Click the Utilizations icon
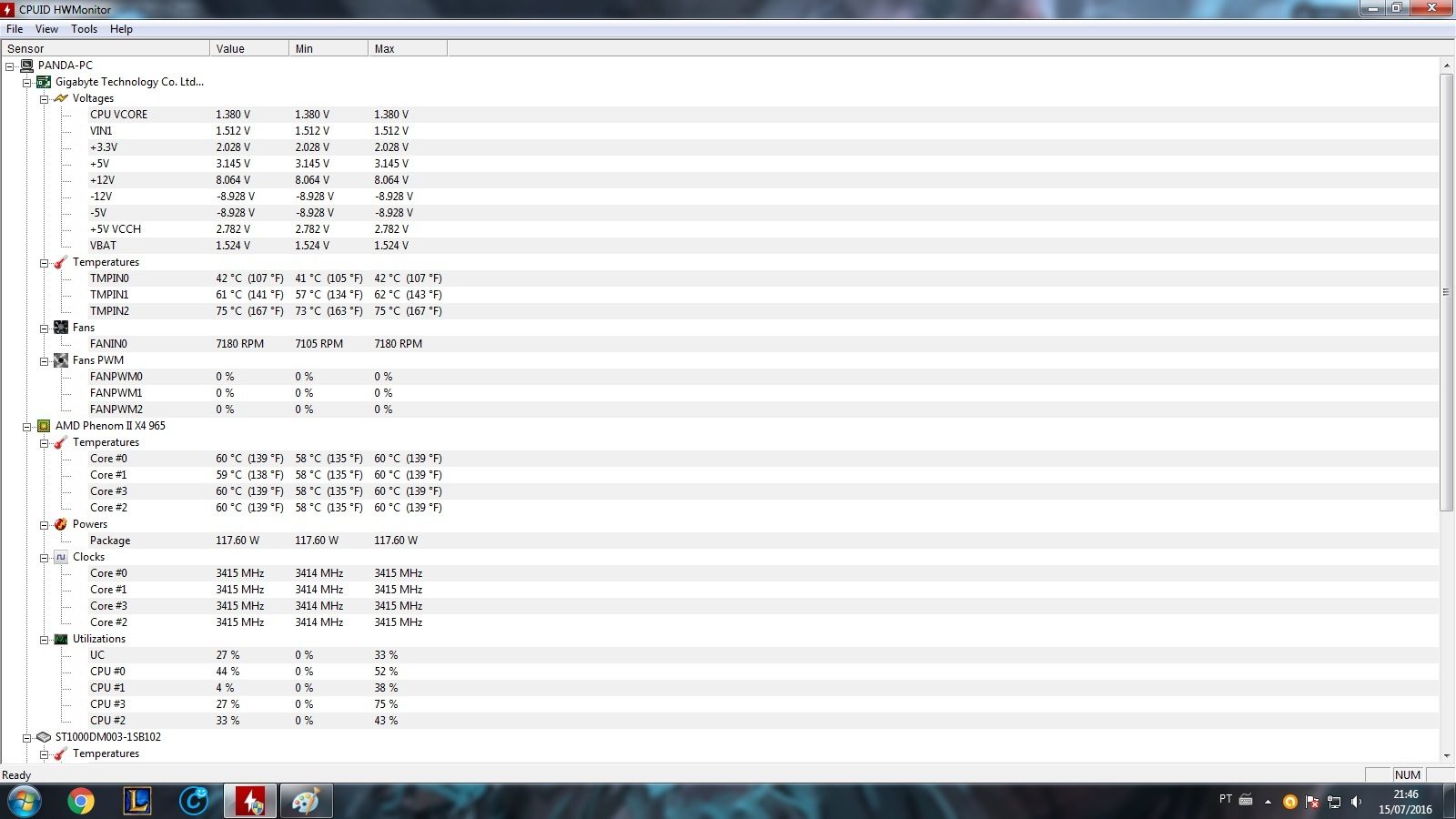1456x819 pixels. pyautogui.click(x=61, y=639)
